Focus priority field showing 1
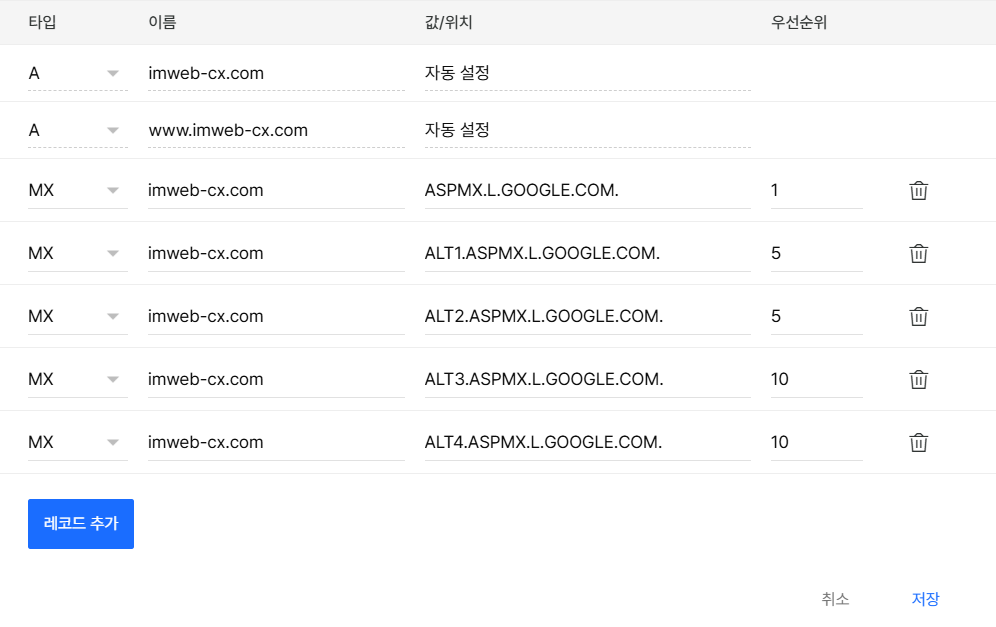Viewport: 996px width, 627px height. click(x=816, y=190)
